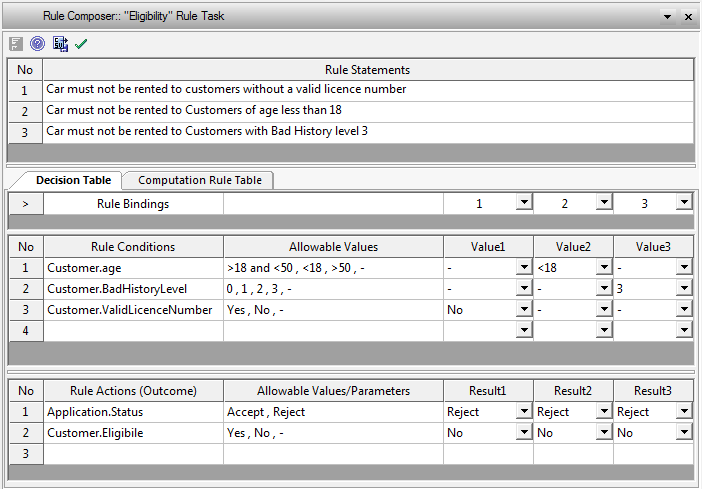Open Value3 dropdown for Customer.ValidLicenceNumber
This screenshot has width=702, height=489.
tap(684, 309)
